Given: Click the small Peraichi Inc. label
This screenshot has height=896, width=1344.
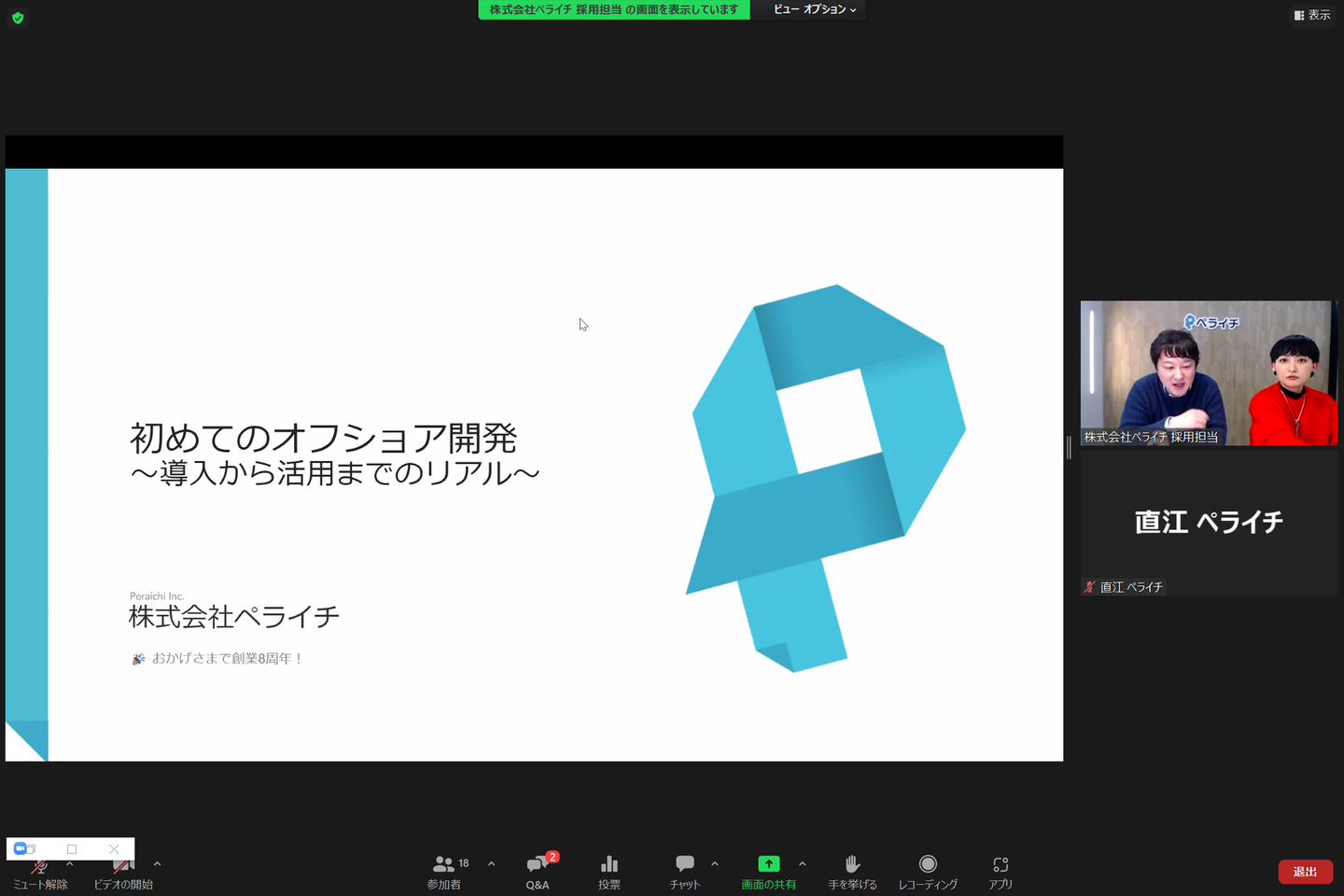Looking at the screenshot, I should pyautogui.click(x=157, y=596).
